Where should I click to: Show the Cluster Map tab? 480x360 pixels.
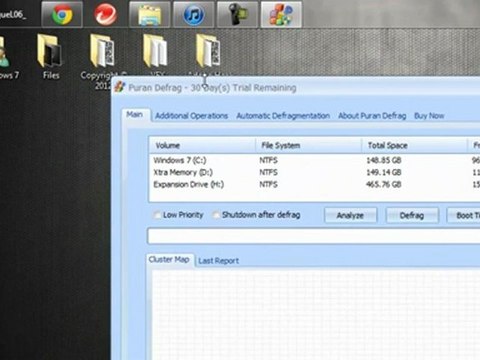(x=169, y=259)
